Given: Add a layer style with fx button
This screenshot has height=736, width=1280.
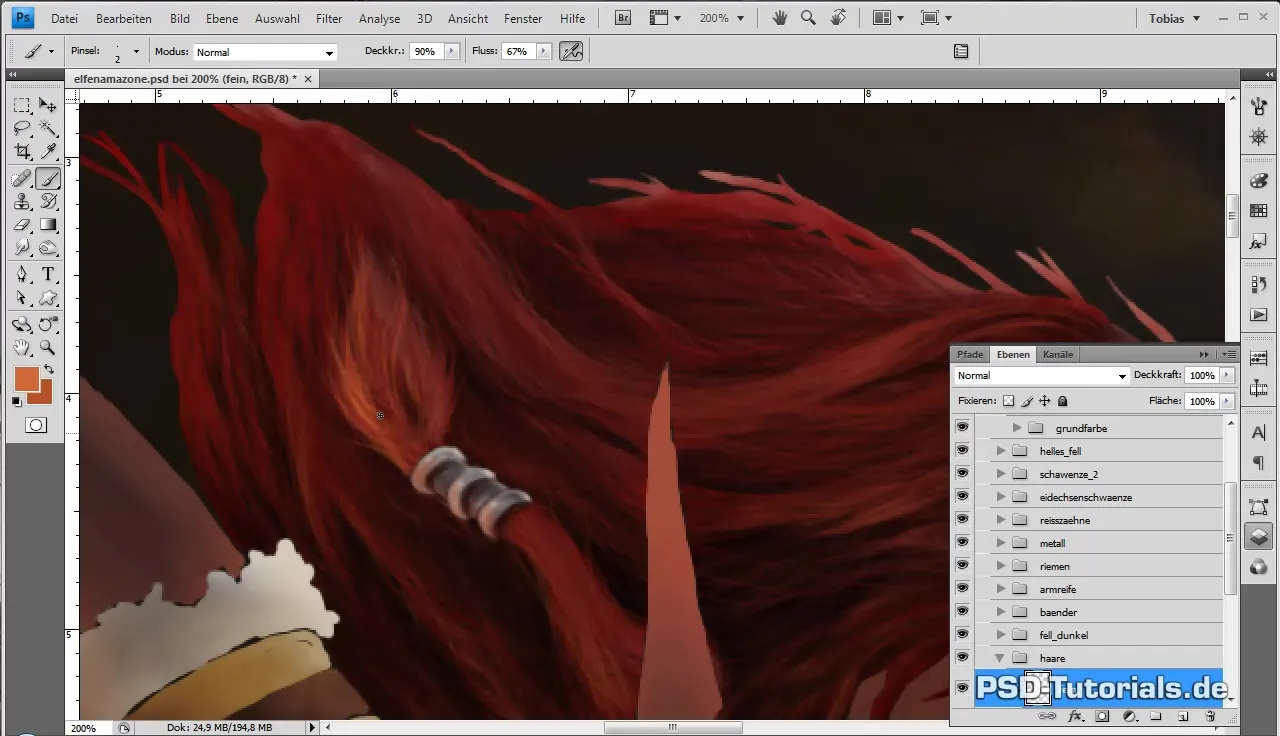Looking at the screenshot, I should tap(1076, 716).
